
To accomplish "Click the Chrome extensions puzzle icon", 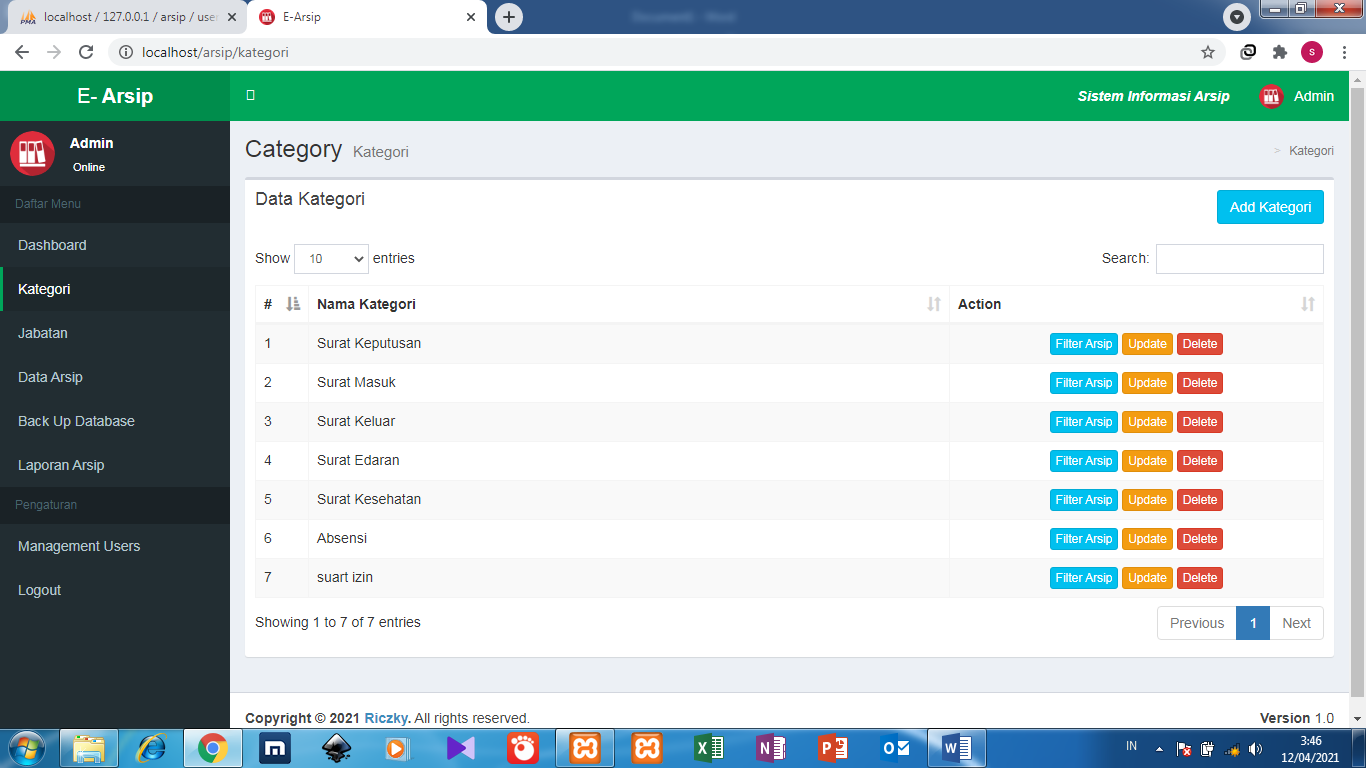I will pyautogui.click(x=1281, y=50).
